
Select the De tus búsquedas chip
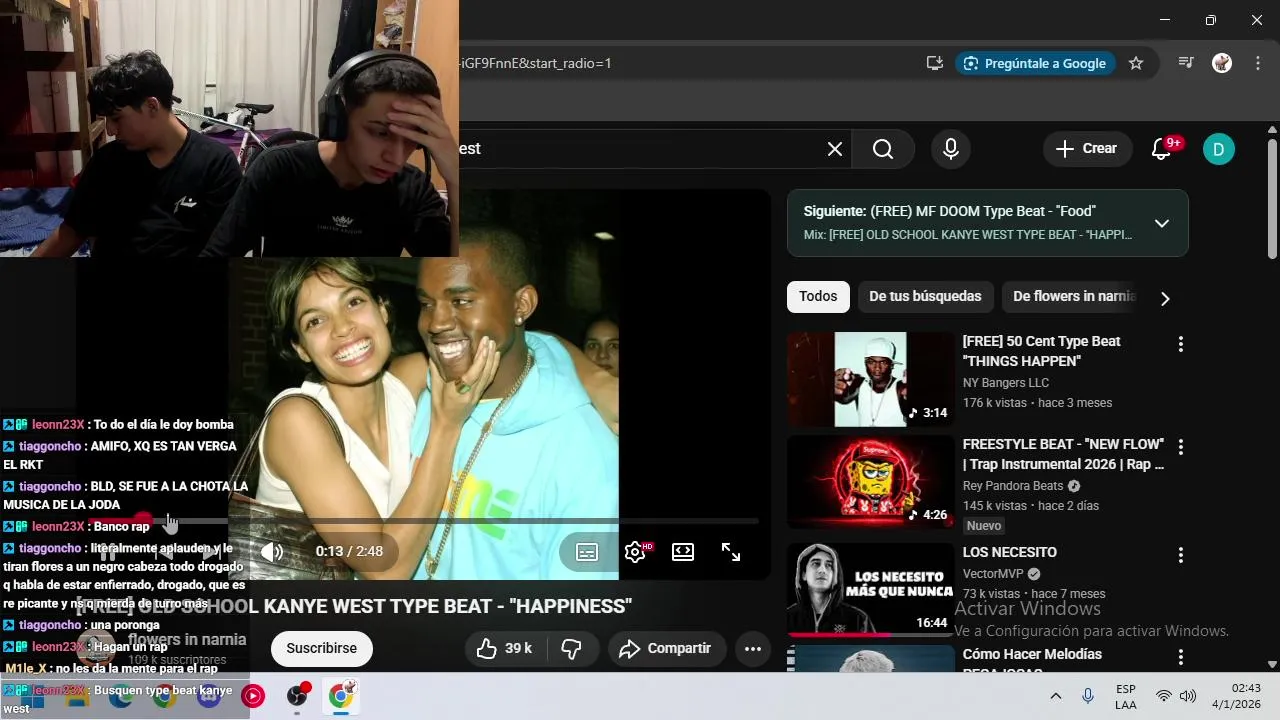[925, 297]
